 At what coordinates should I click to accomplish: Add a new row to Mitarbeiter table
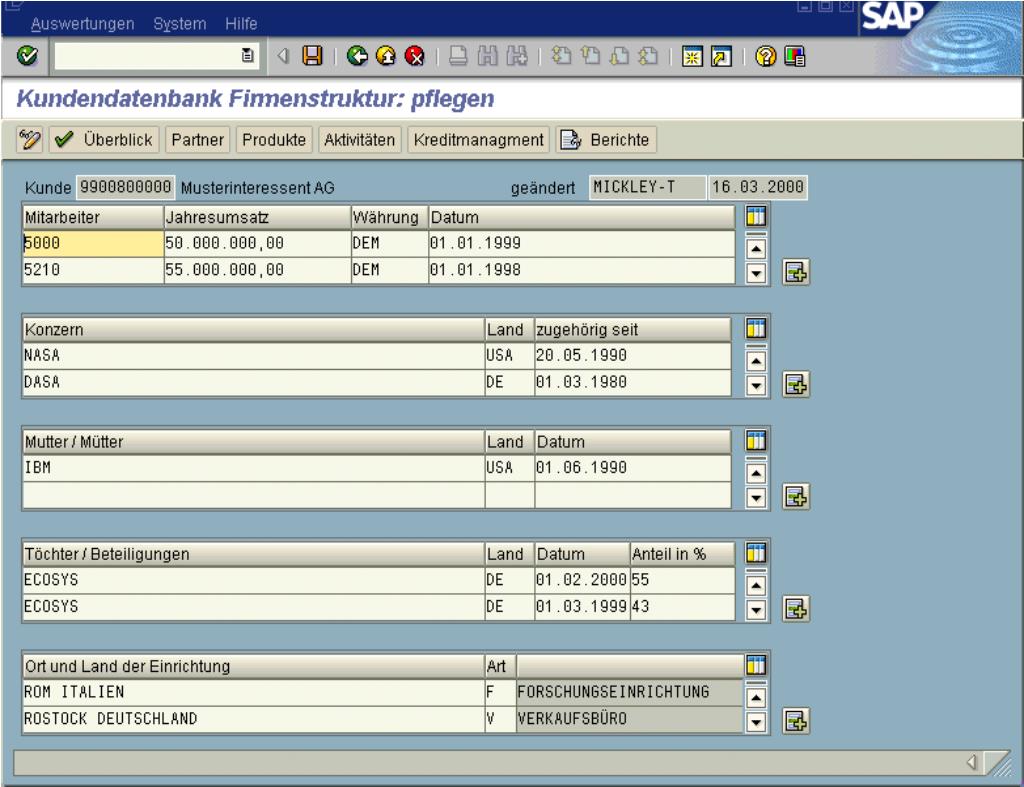(796, 272)
